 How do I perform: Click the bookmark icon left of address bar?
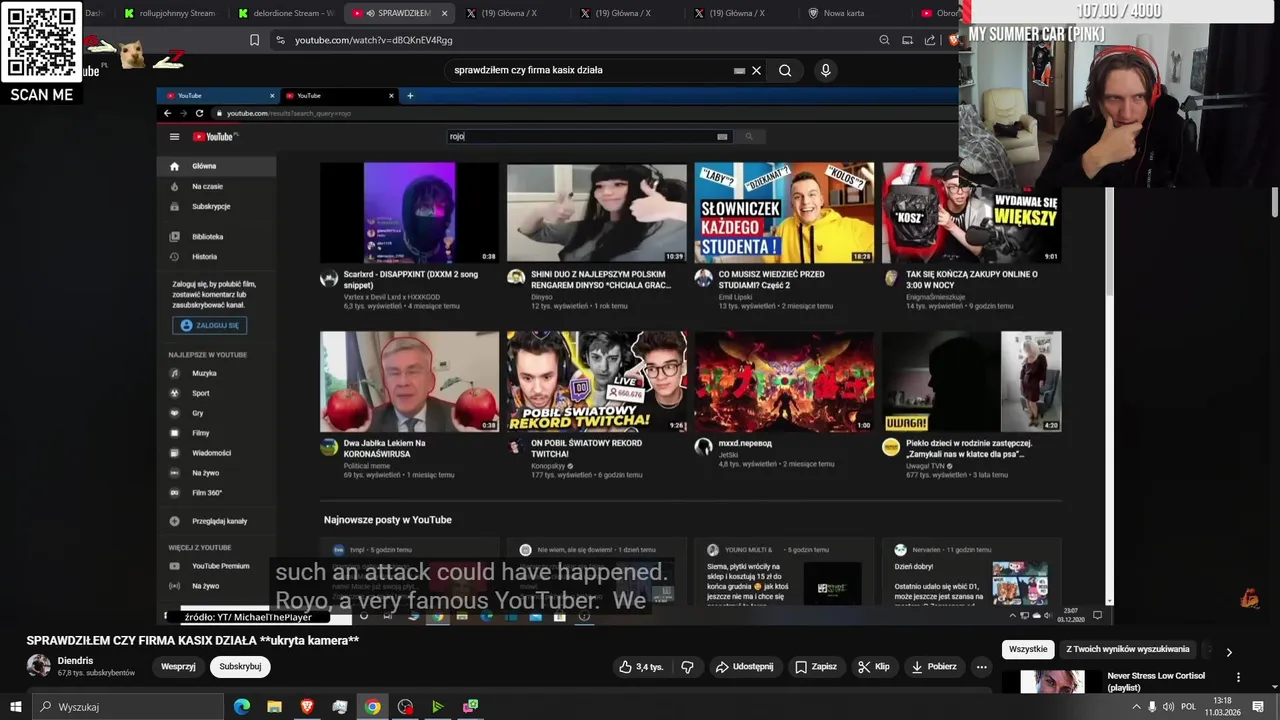(x=254, y=40)
